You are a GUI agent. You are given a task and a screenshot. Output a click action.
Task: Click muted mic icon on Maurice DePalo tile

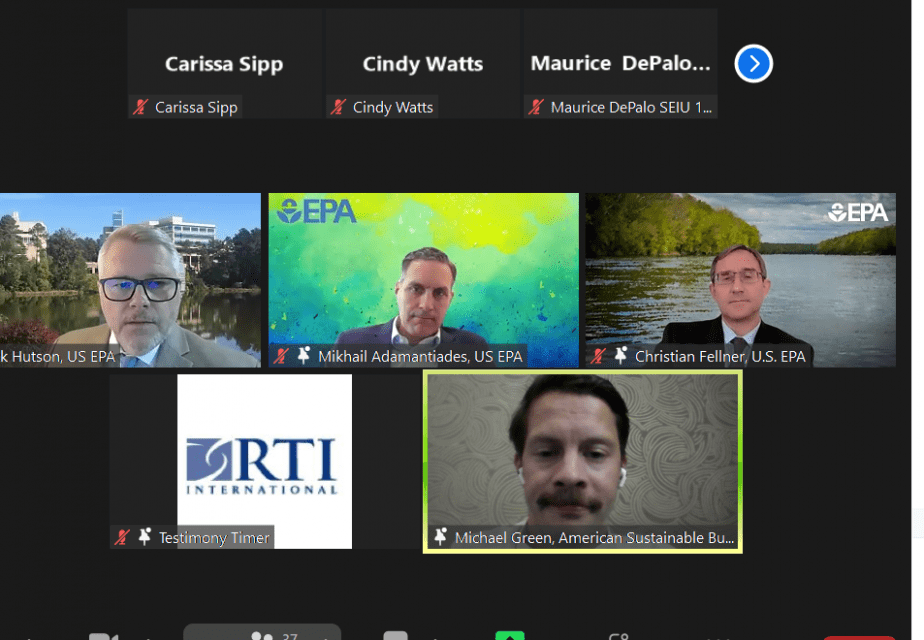pyautogui.click(x=537, y=107)
